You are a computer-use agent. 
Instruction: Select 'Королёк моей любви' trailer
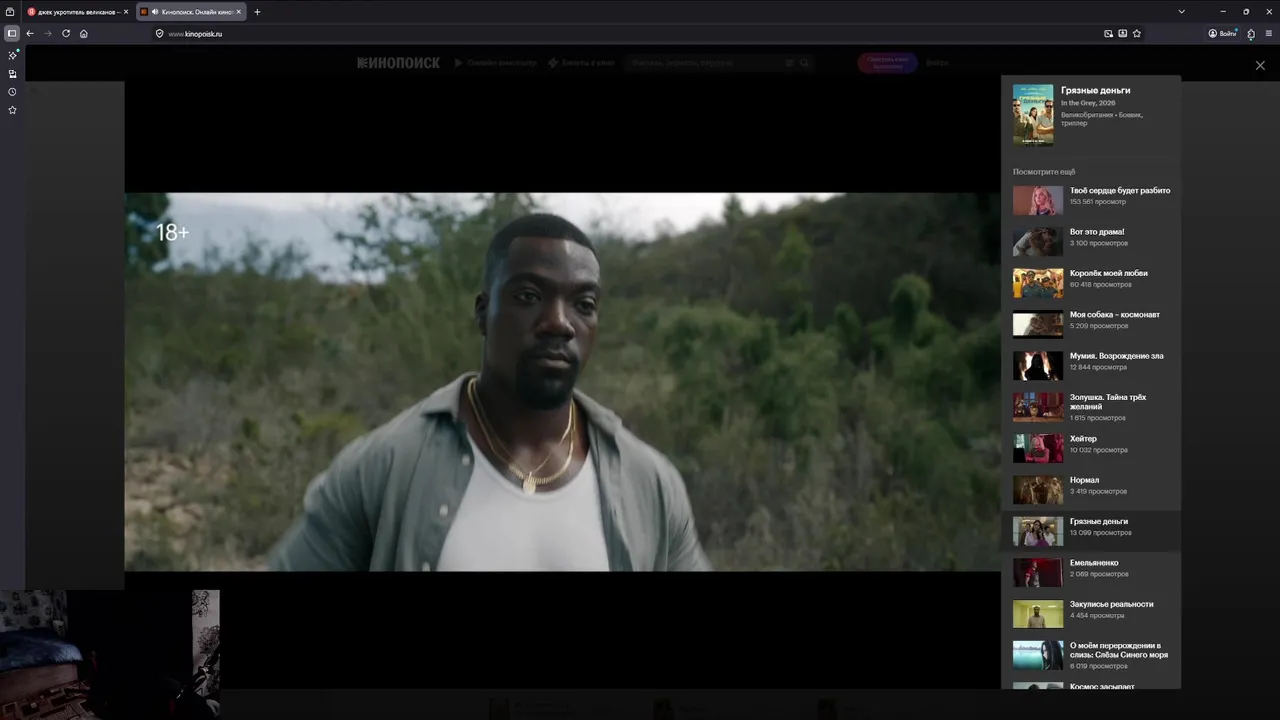1091,283
